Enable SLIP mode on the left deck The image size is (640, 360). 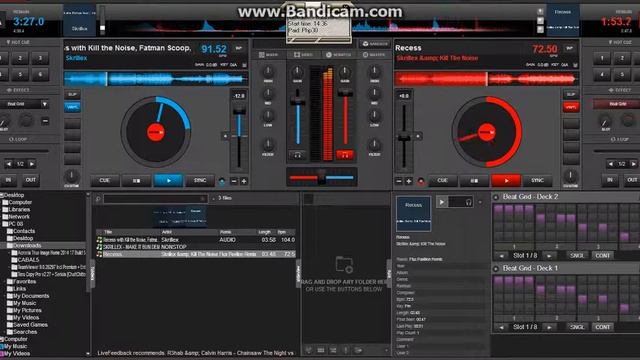[x=72, y=95]
